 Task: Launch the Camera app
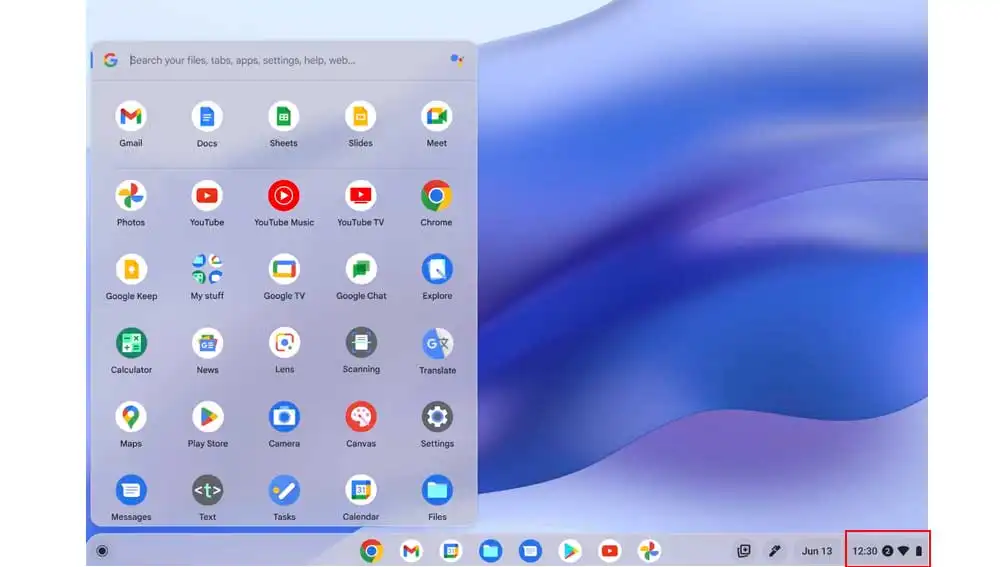point(284,416)
